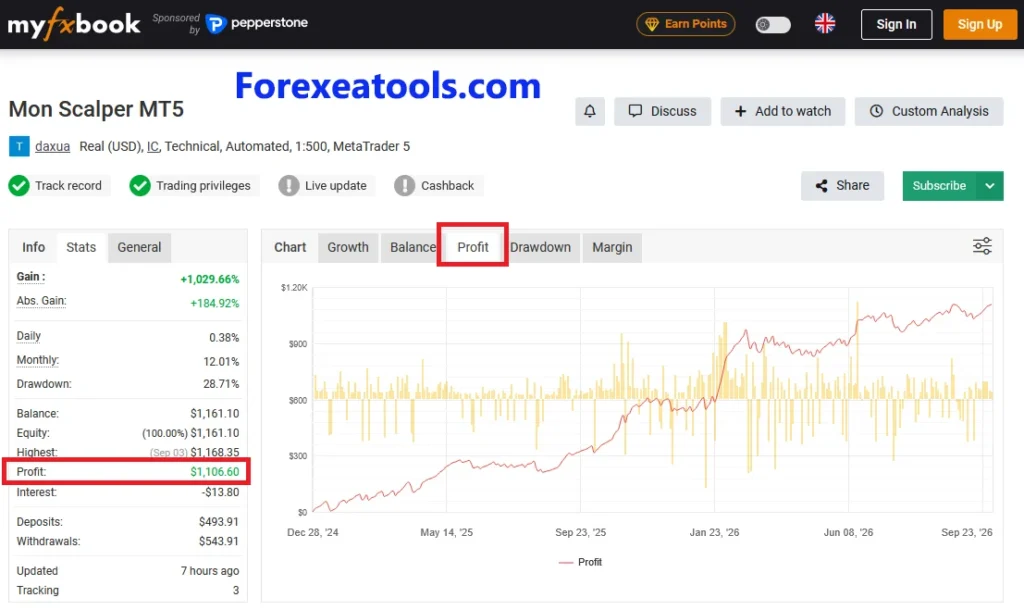The height and width of the screenshot is (610, 1024).
Task: Open the Chart tab
Action: 290,247
